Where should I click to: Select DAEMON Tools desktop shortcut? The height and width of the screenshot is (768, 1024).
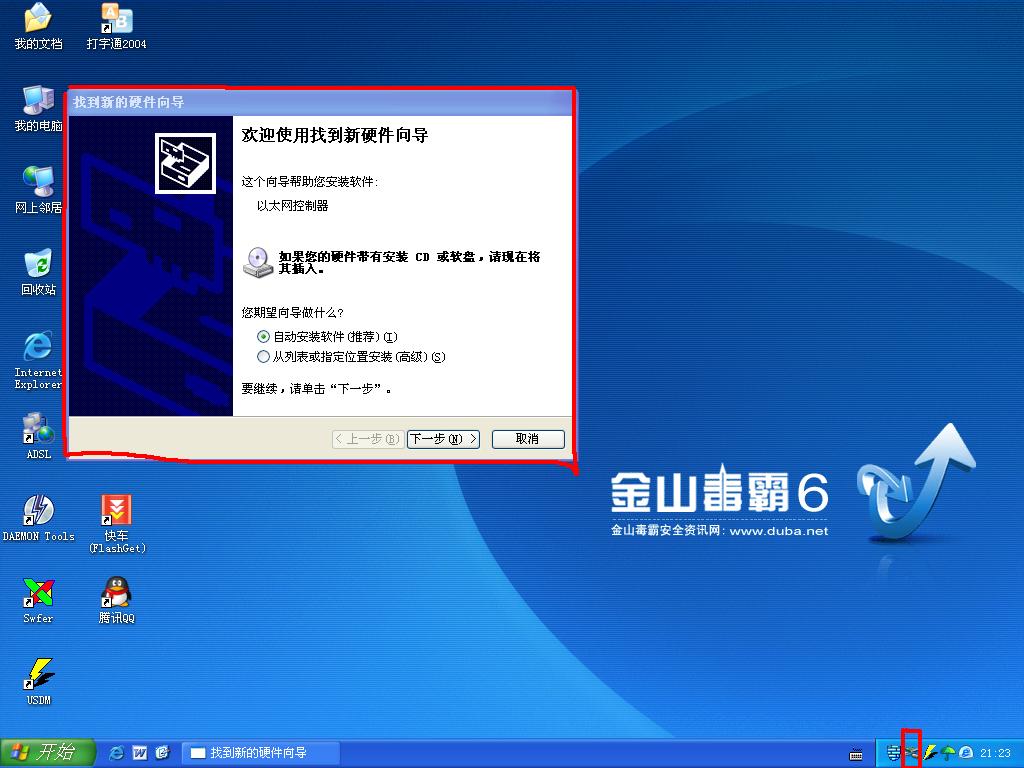pyautogui.click(x=38, y=518)
